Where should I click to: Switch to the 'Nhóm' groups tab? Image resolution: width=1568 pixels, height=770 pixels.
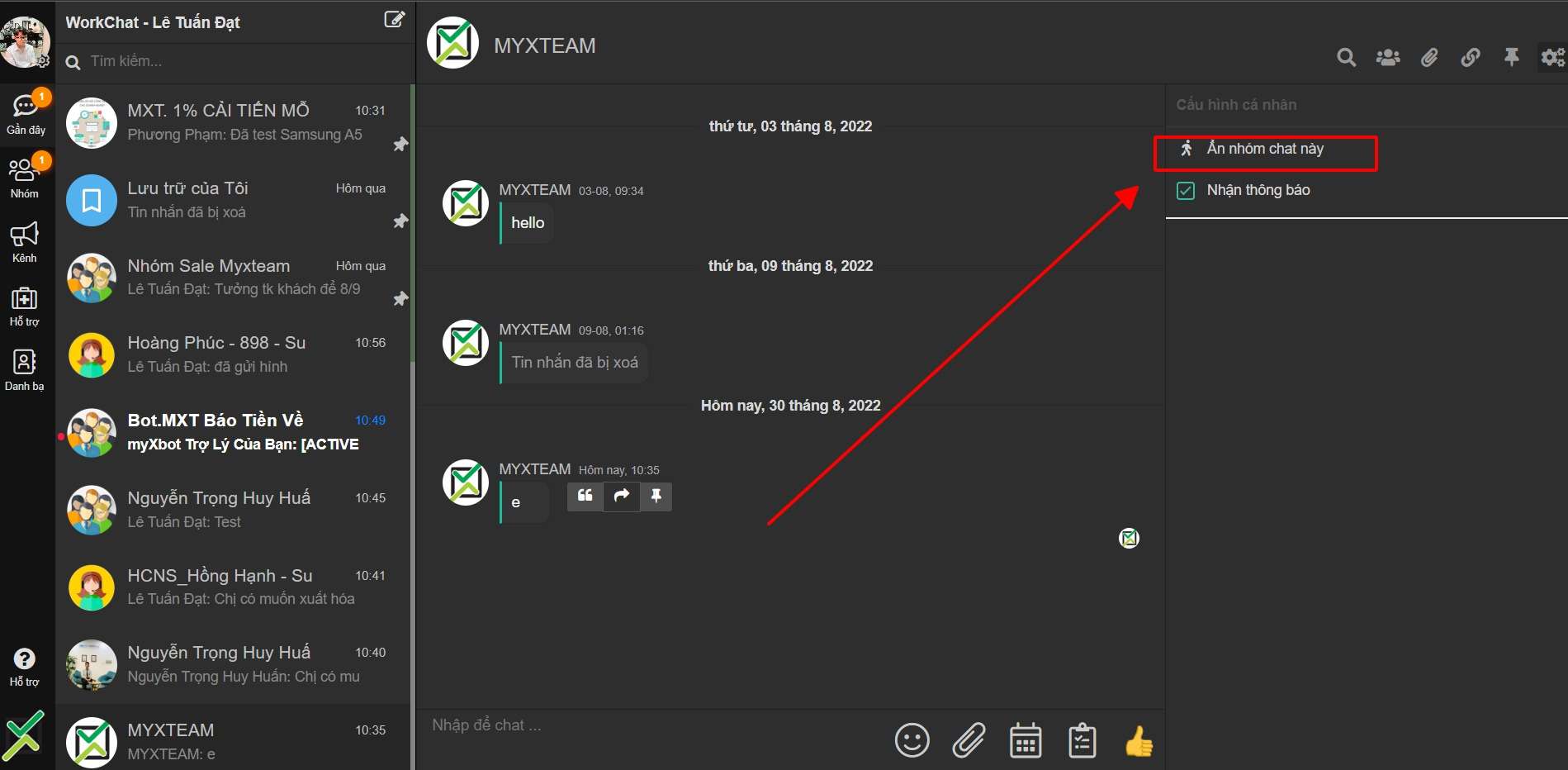(25, 177)
